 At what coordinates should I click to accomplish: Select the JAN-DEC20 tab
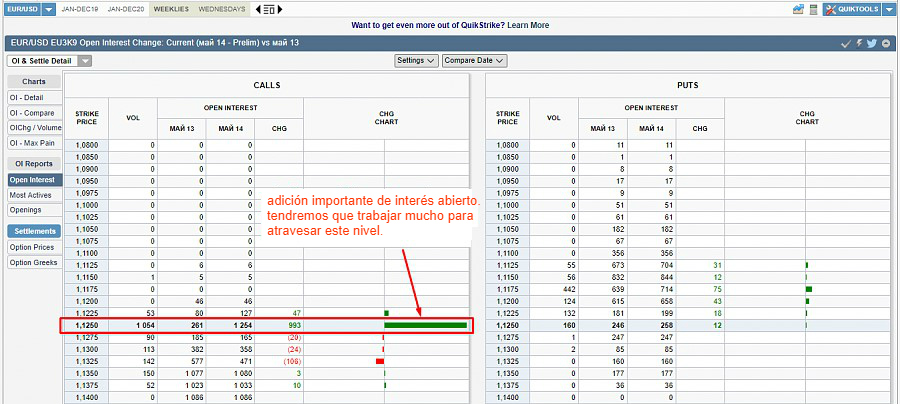(x=125, y=9)
